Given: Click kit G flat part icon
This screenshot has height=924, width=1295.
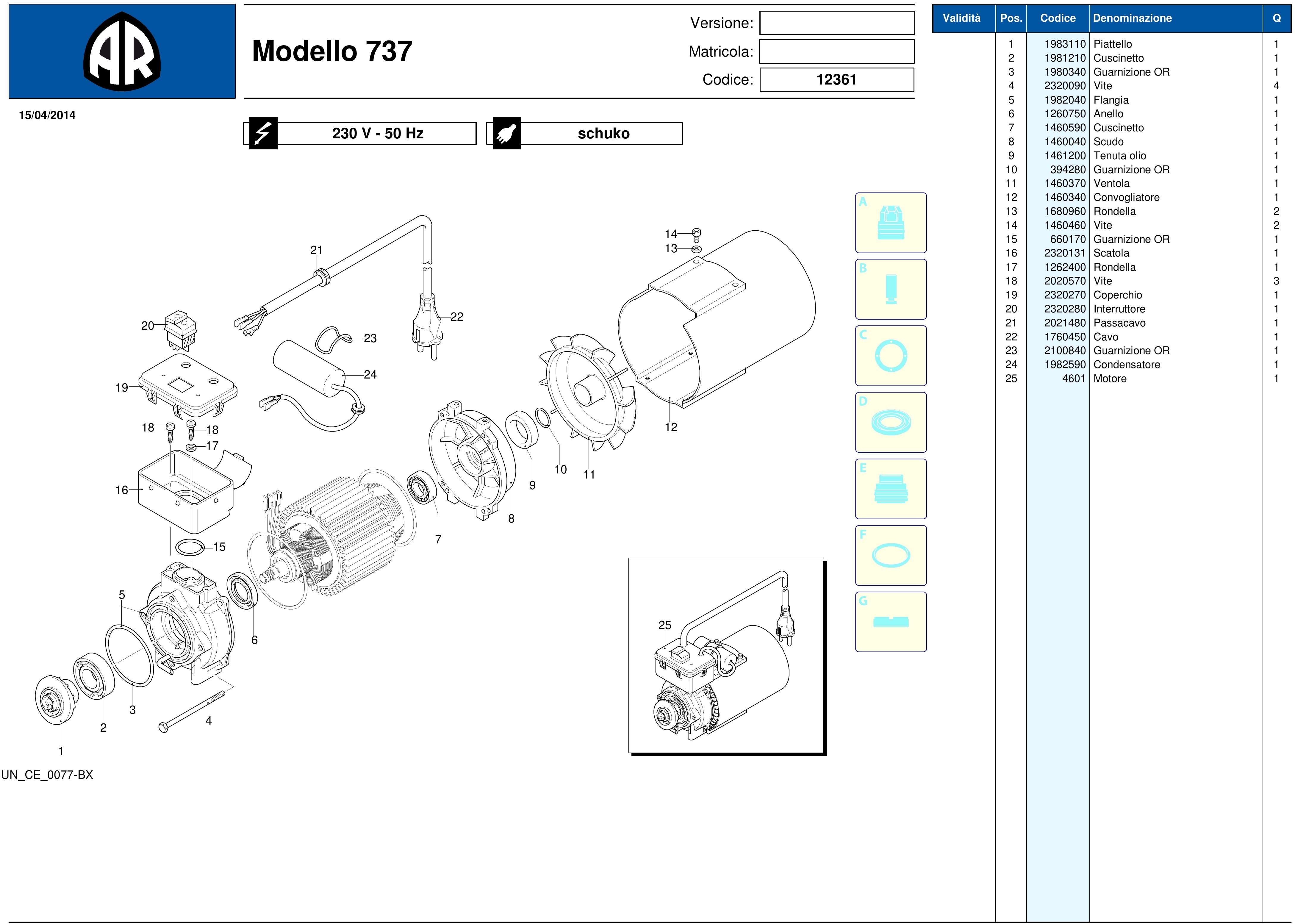Looking at the screenshot, I should pos(890,622).
